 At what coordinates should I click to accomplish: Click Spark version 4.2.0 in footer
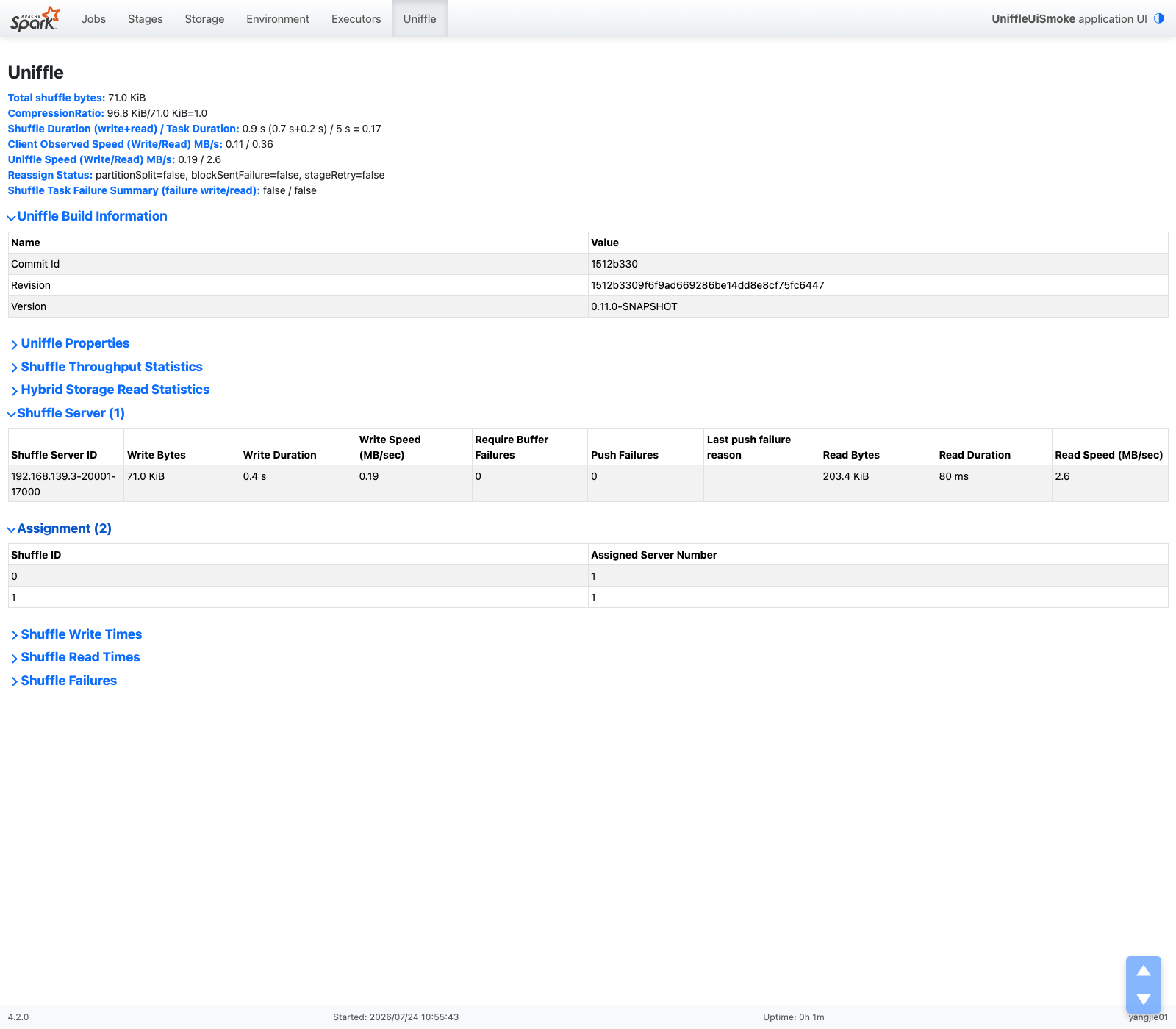click(x=18, y=1017)
